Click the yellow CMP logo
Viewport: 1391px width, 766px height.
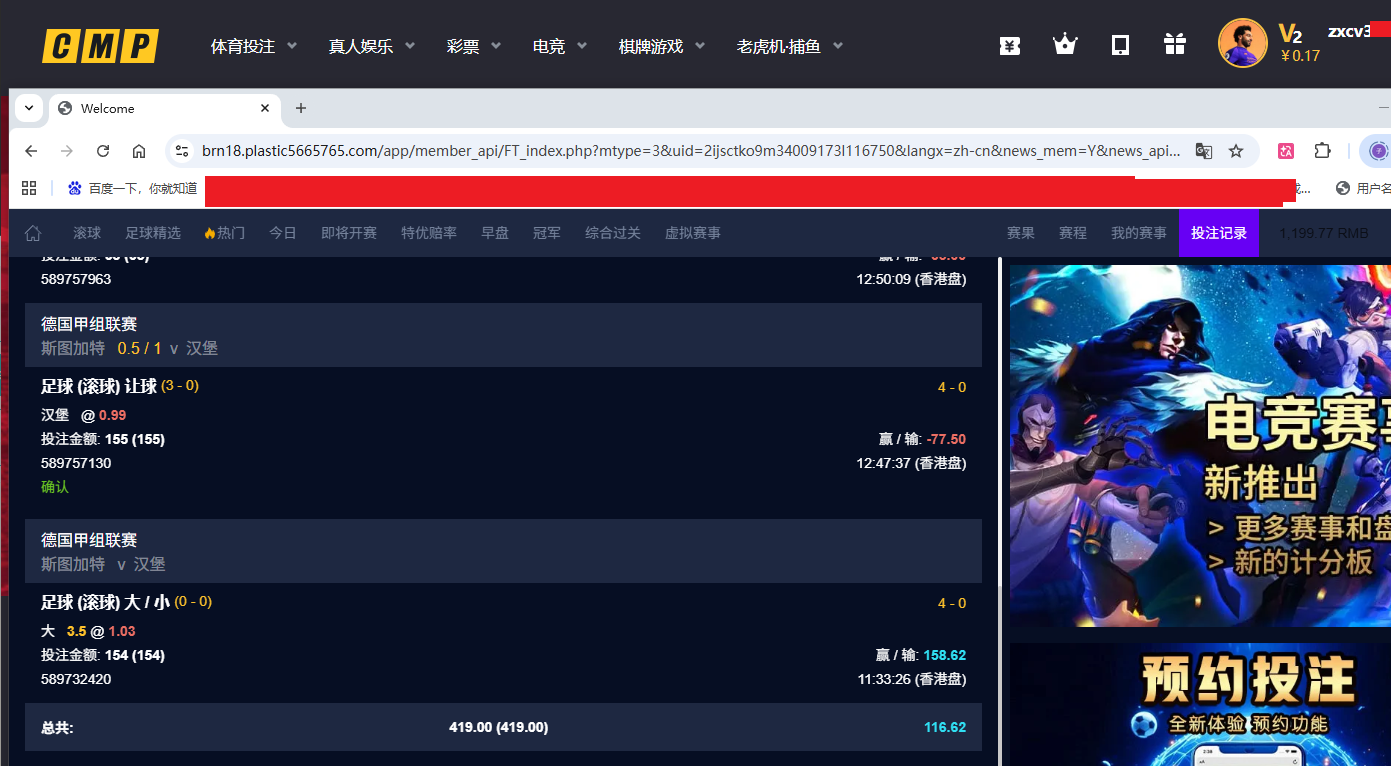[99, 45]
